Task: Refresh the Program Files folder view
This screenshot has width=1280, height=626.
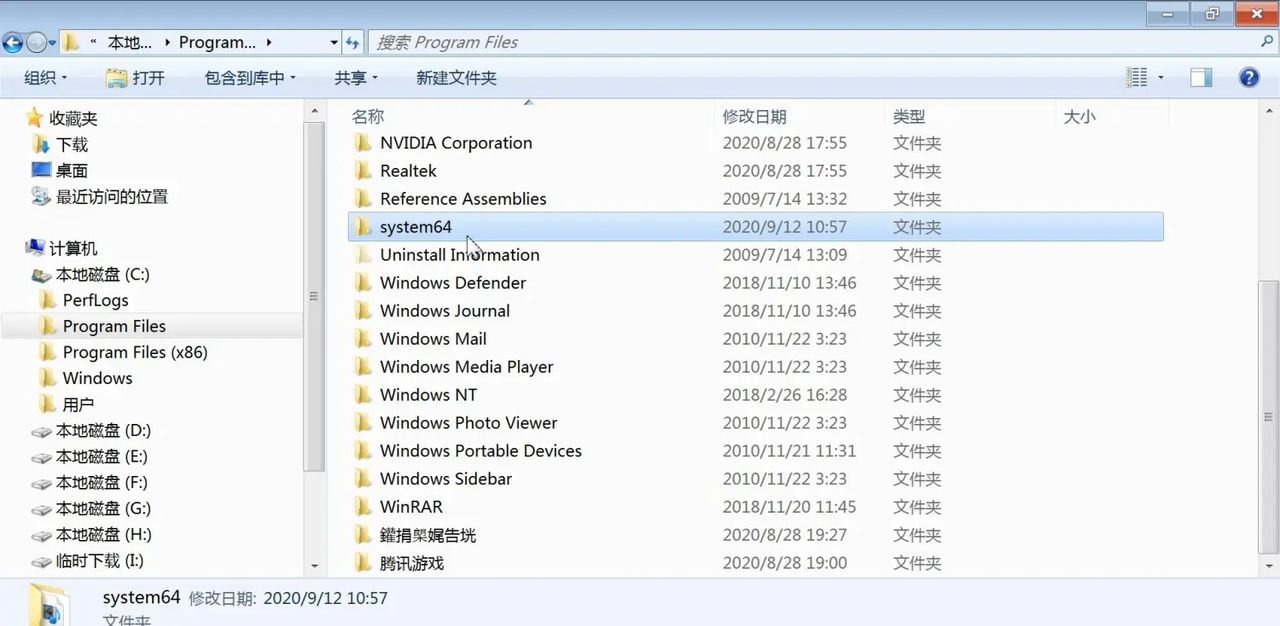Action: [x=352, y=43]
